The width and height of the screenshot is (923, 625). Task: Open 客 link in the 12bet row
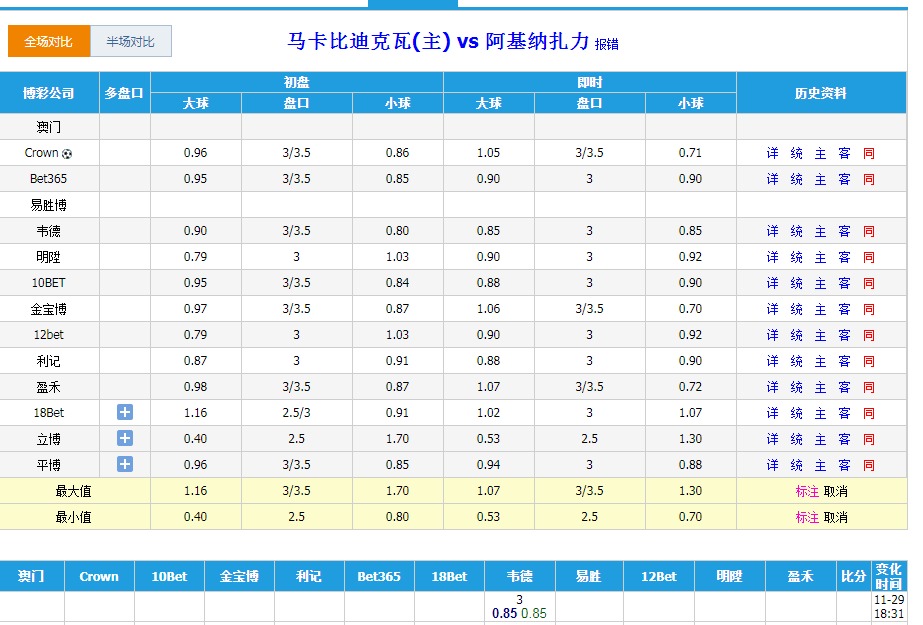pyautogui.click(x=845, y=334)
